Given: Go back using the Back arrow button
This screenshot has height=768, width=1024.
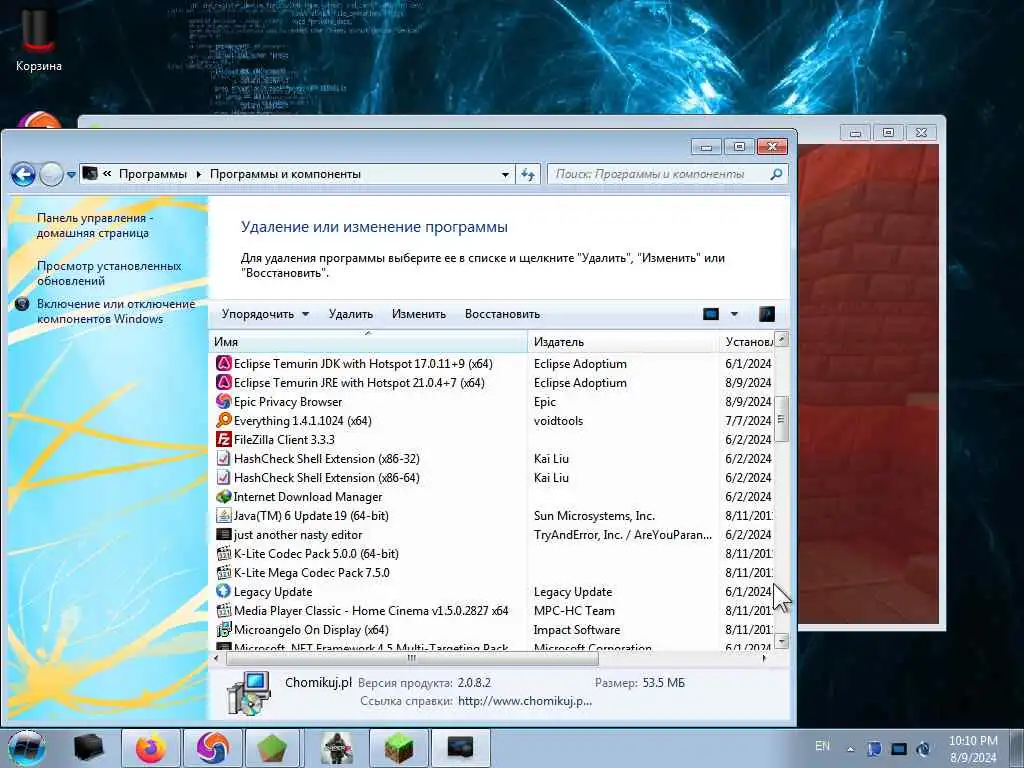Looking at the screenshot, I should coord(24,174).
